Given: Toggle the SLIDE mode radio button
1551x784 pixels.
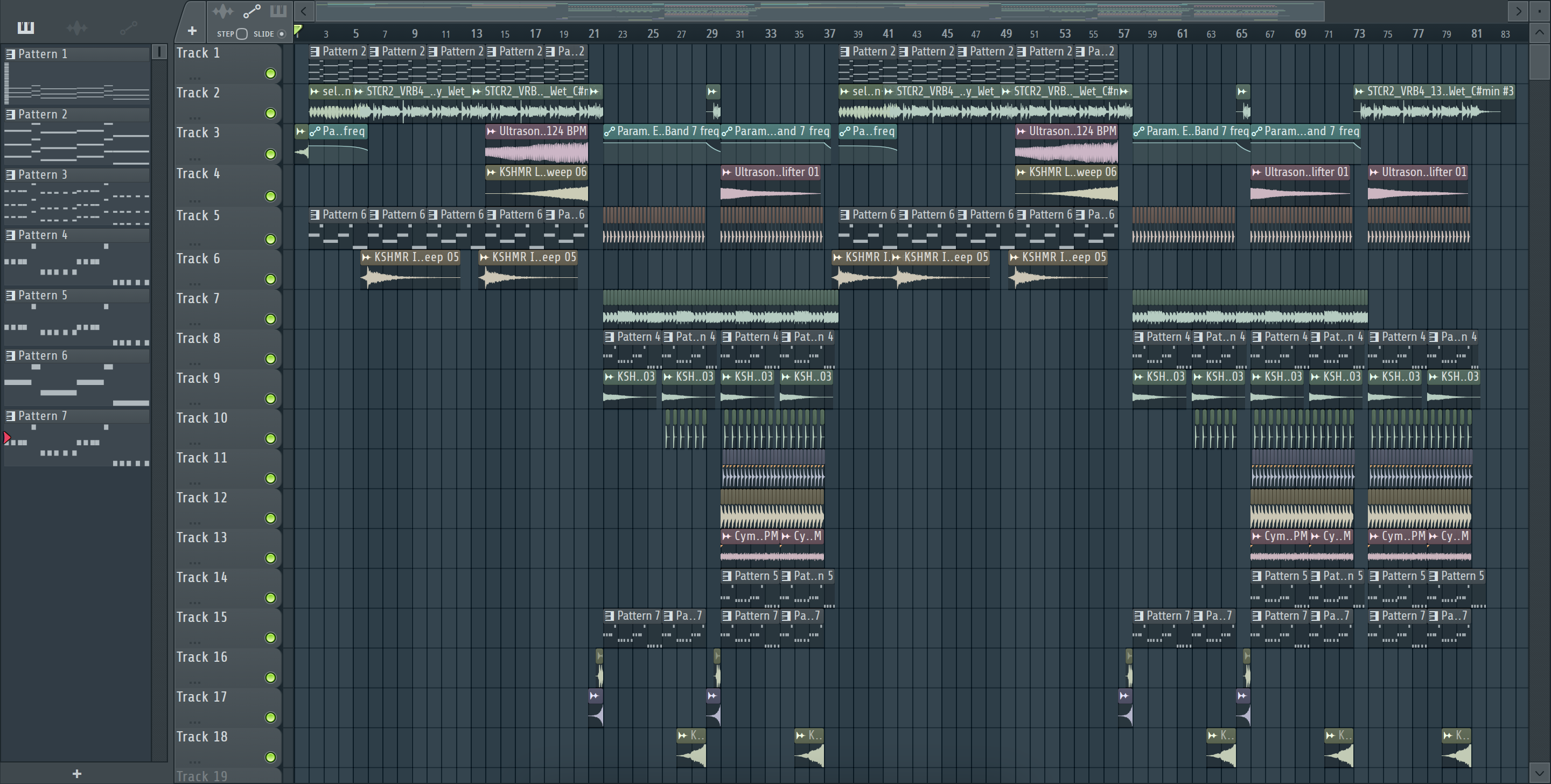Looking at the screenshot, I should point(281,34).
